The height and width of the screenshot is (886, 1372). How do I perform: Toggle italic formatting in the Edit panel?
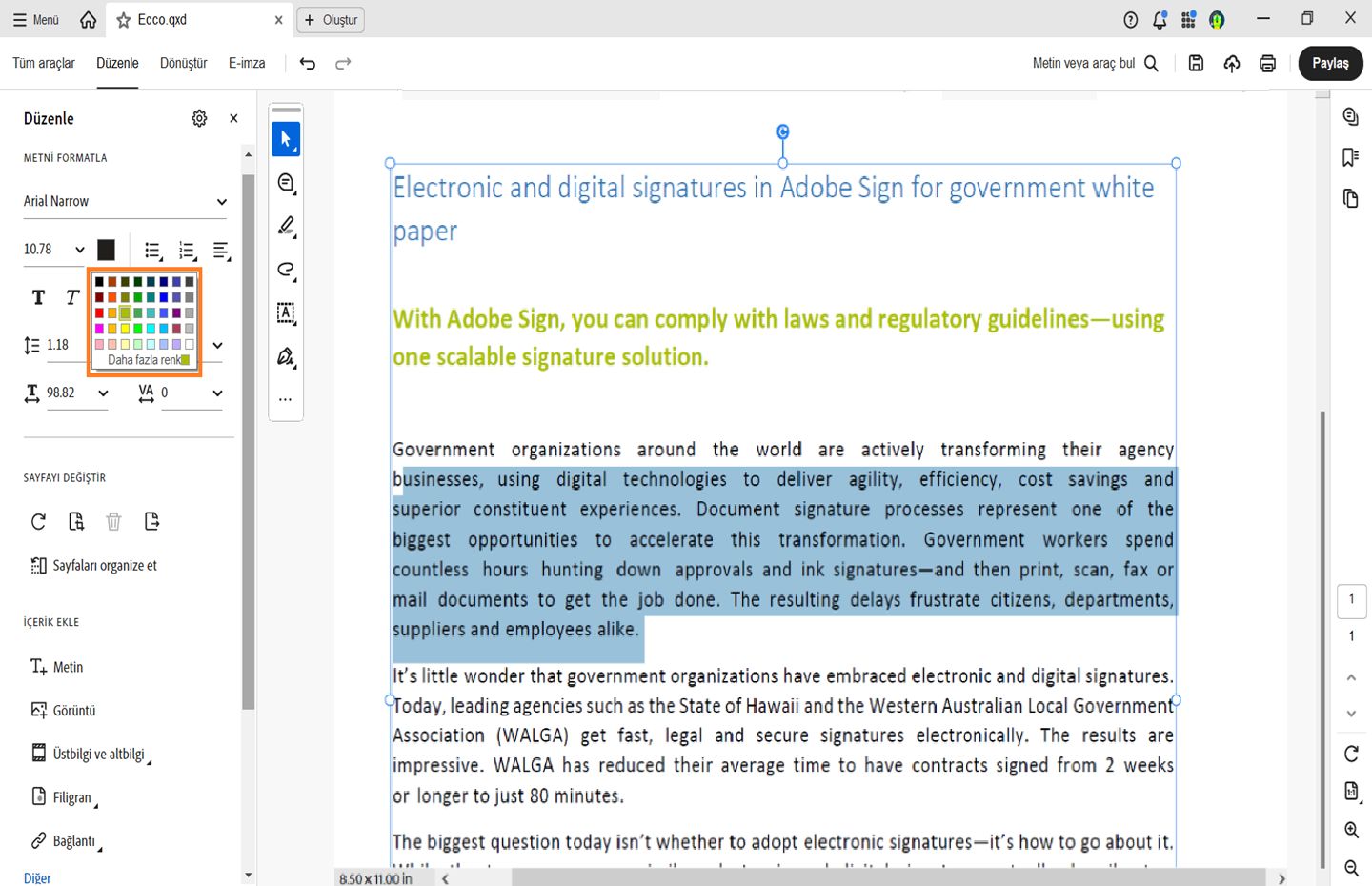(71, 296)
